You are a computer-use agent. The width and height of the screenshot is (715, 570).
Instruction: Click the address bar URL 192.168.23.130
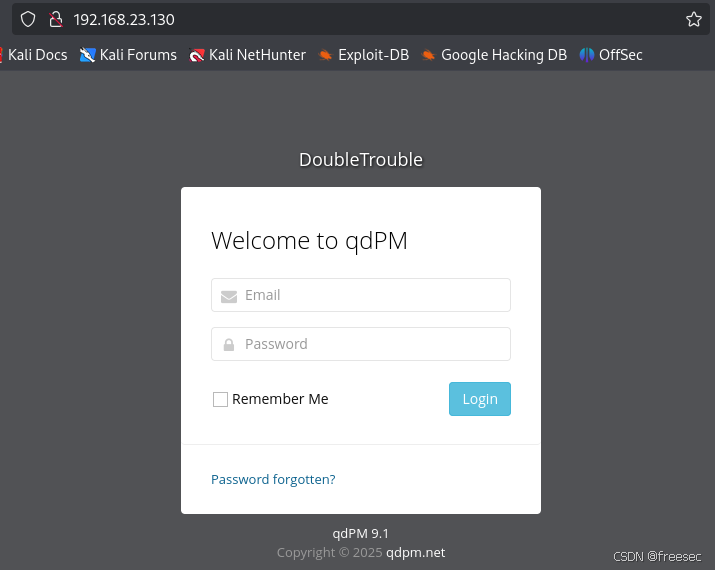pos(124,20)
